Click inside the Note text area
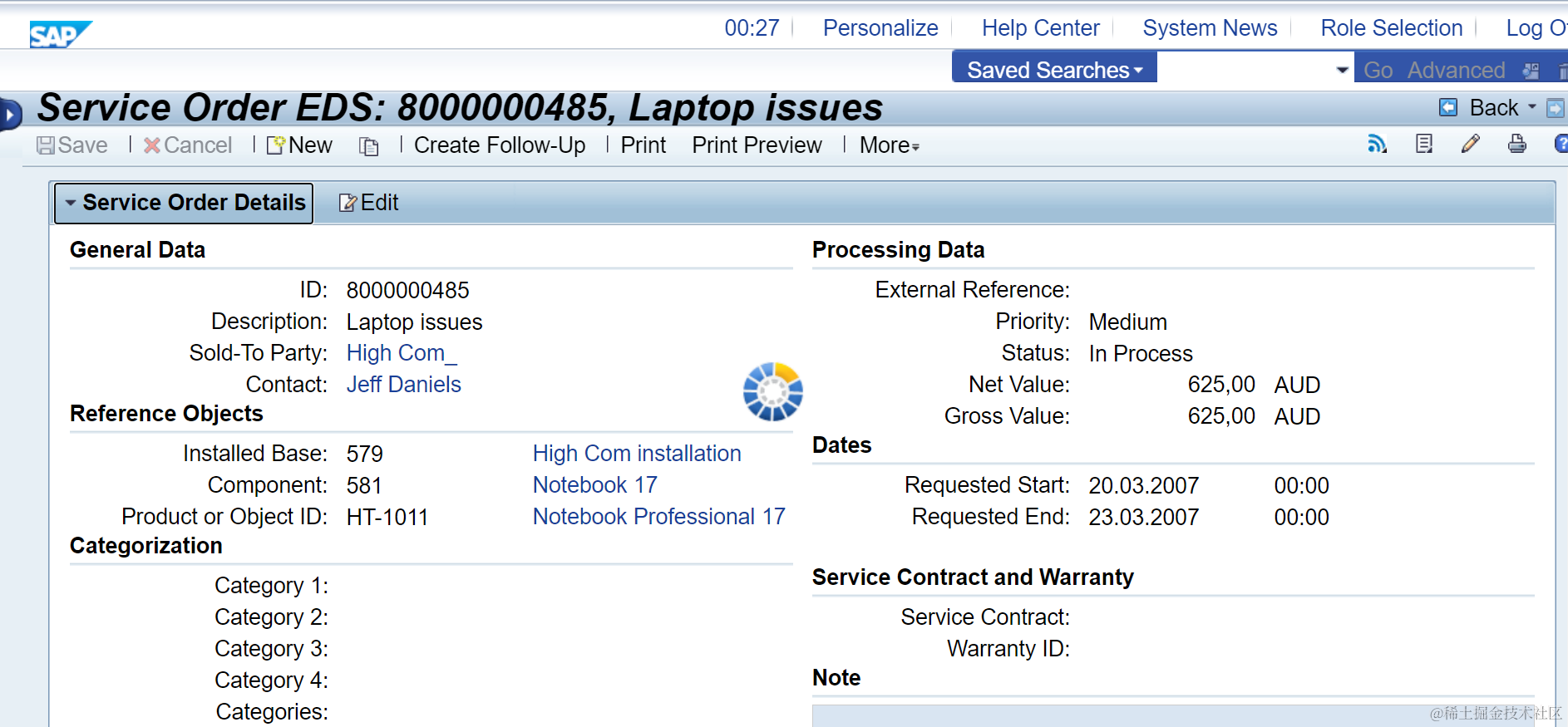This screenshot has width=1568, height=727. click(1173, 715)
